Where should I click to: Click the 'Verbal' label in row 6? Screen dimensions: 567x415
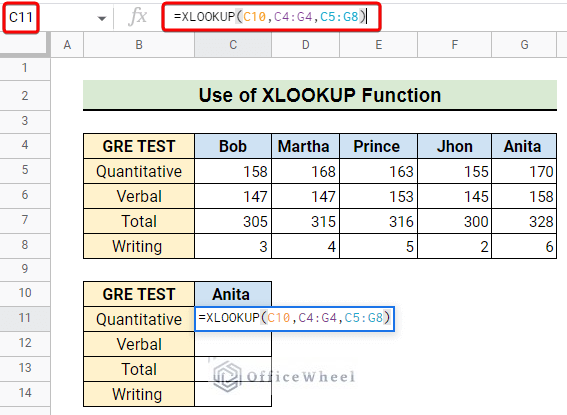click(x=139, y=196)
